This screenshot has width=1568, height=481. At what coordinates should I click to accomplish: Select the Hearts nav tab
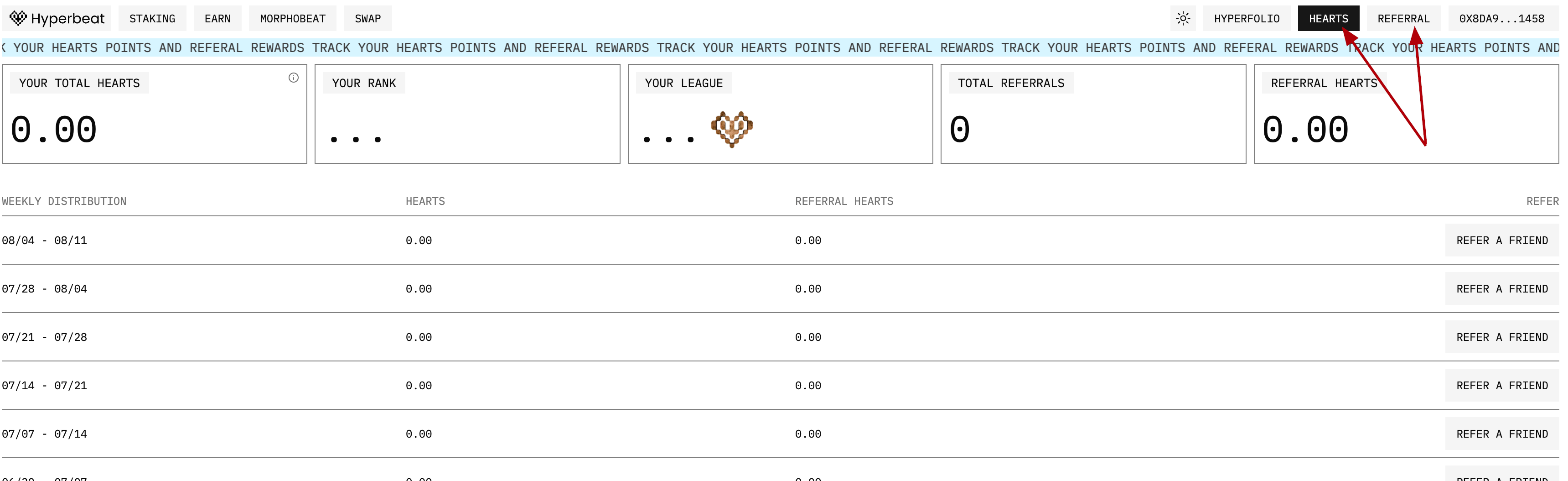pos(1328,19)
